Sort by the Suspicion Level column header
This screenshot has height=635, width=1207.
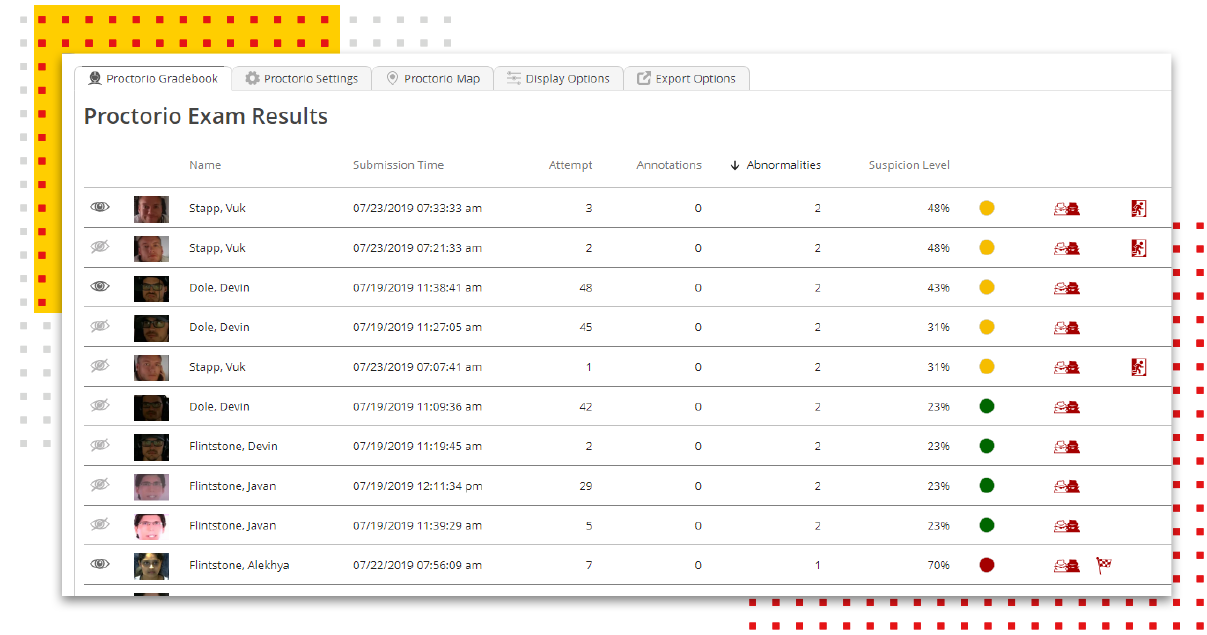(909, 165)
